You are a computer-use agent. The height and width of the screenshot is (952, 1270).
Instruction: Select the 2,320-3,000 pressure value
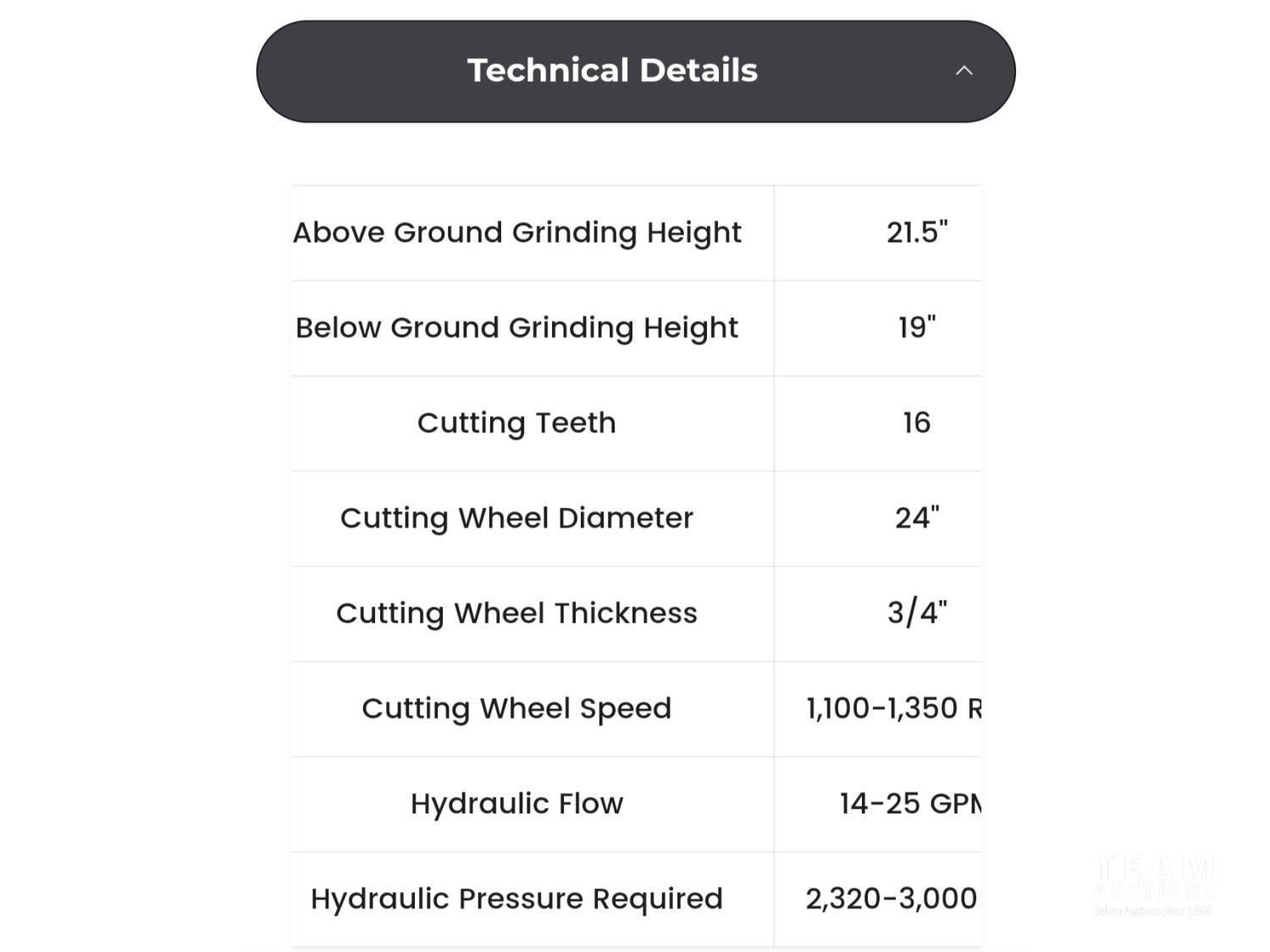point(892,899)
